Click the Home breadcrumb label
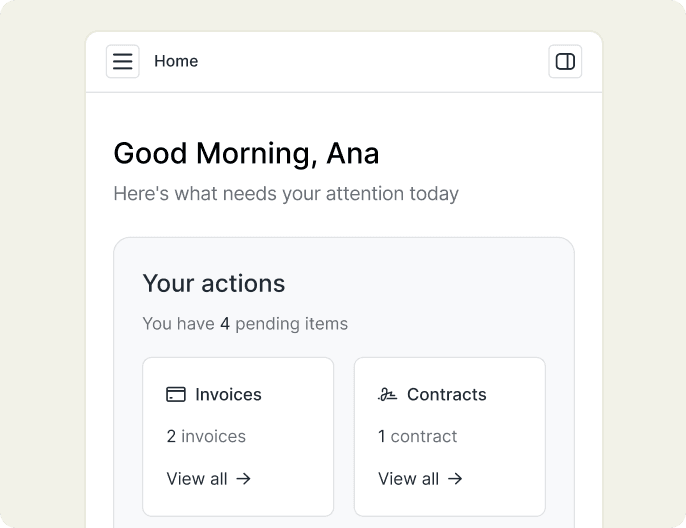 click(x=176, y=61)
